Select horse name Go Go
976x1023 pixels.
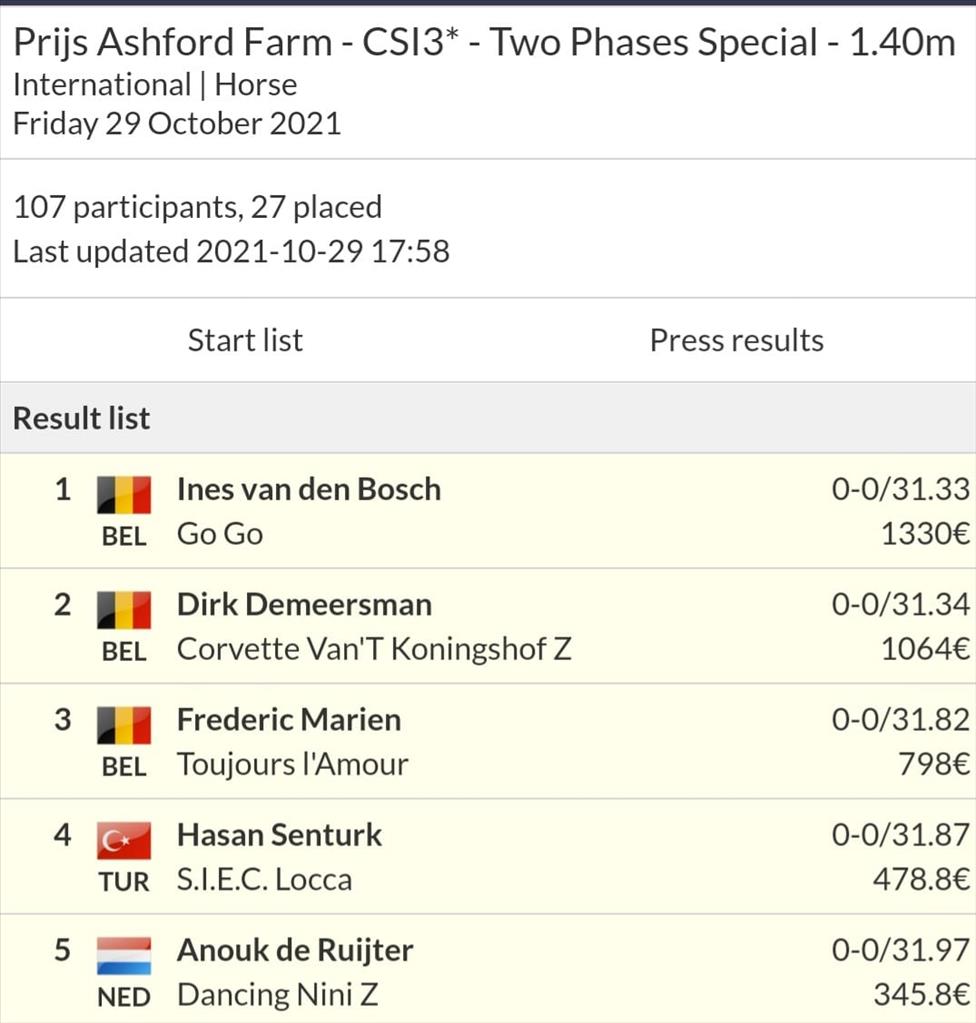pyautogui.click(x=220, y=534)
